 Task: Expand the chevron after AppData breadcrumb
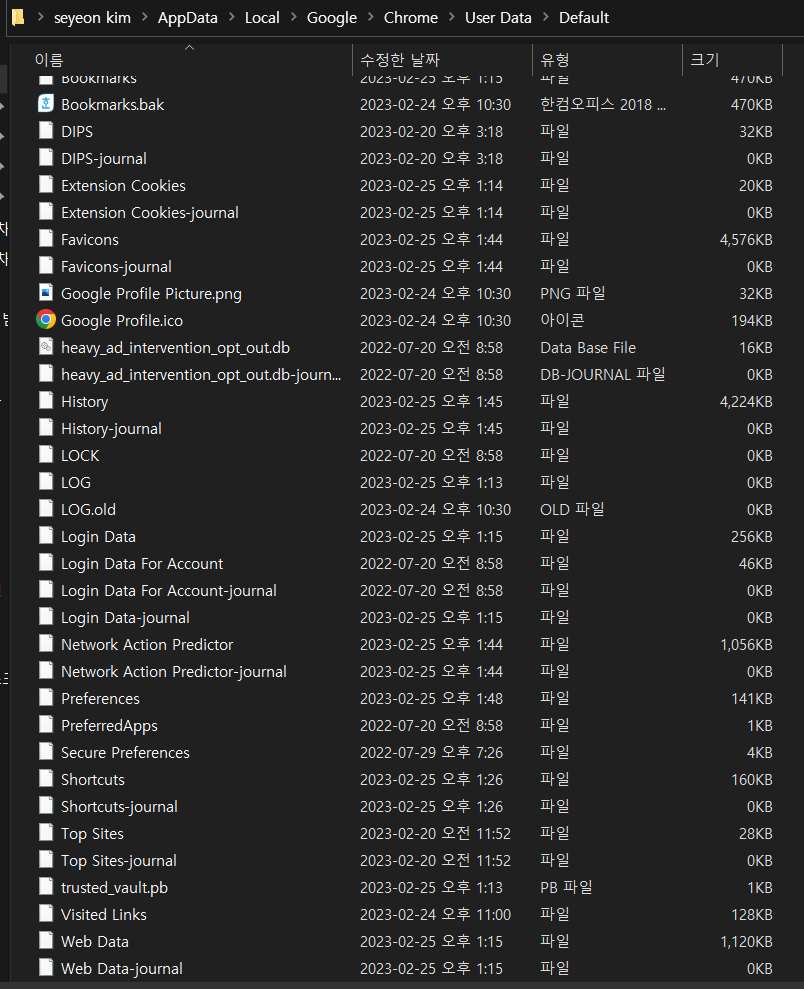[231, 18]
